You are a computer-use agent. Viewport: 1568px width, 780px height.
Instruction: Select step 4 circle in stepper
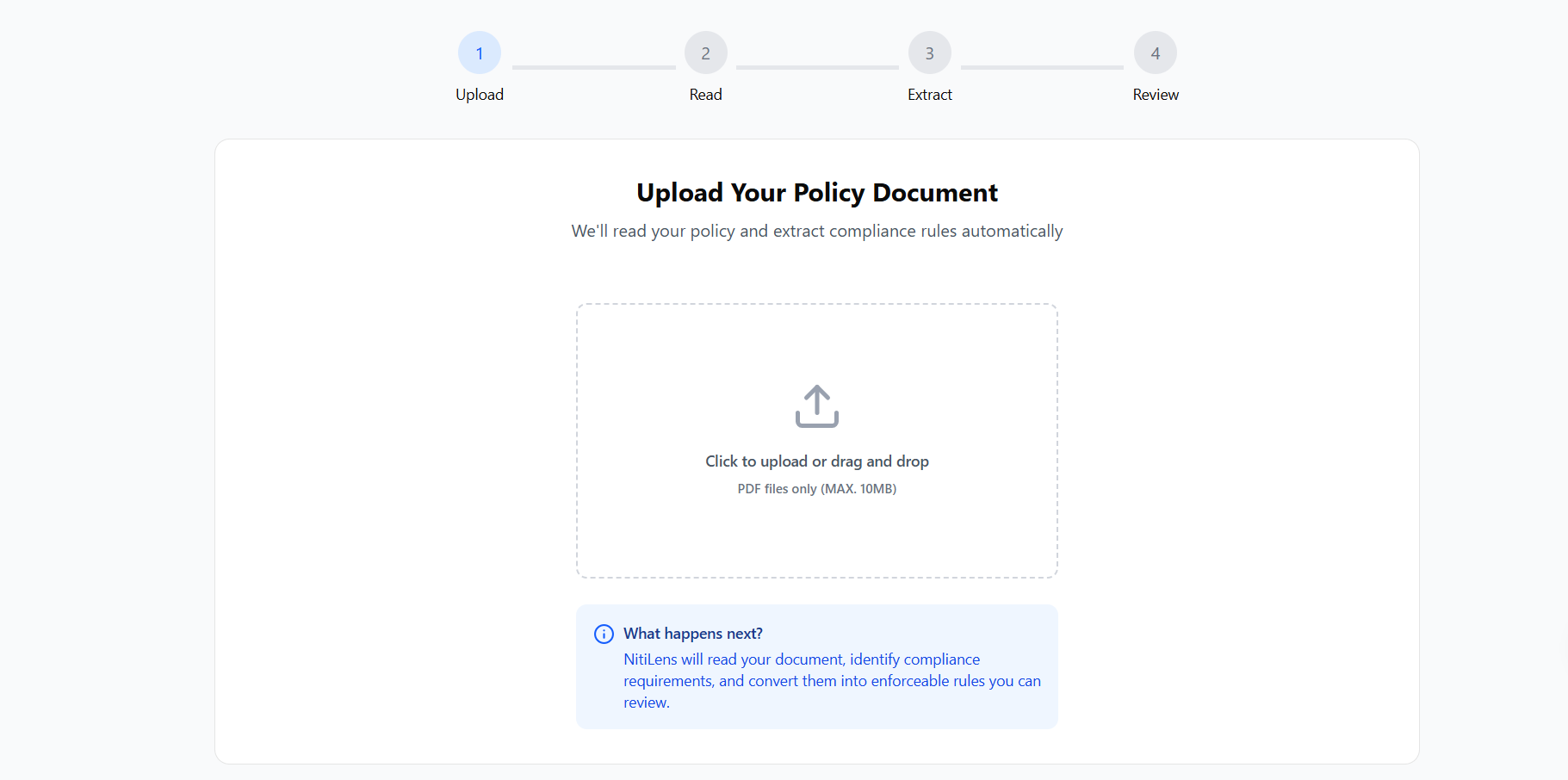click(1155, 53)
